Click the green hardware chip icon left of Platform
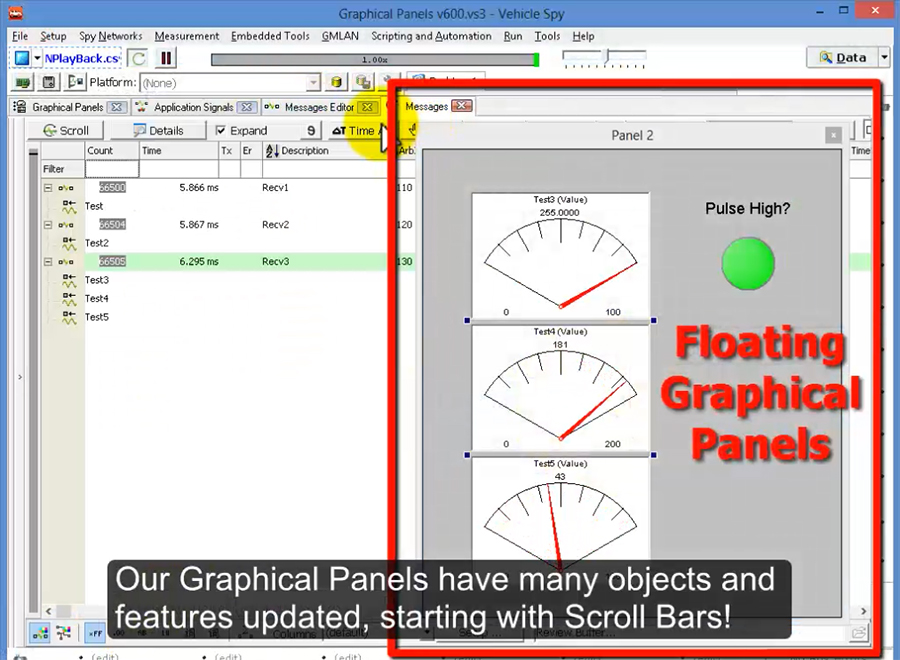Screen dimensions: 900x660 [x=23, y=83]
